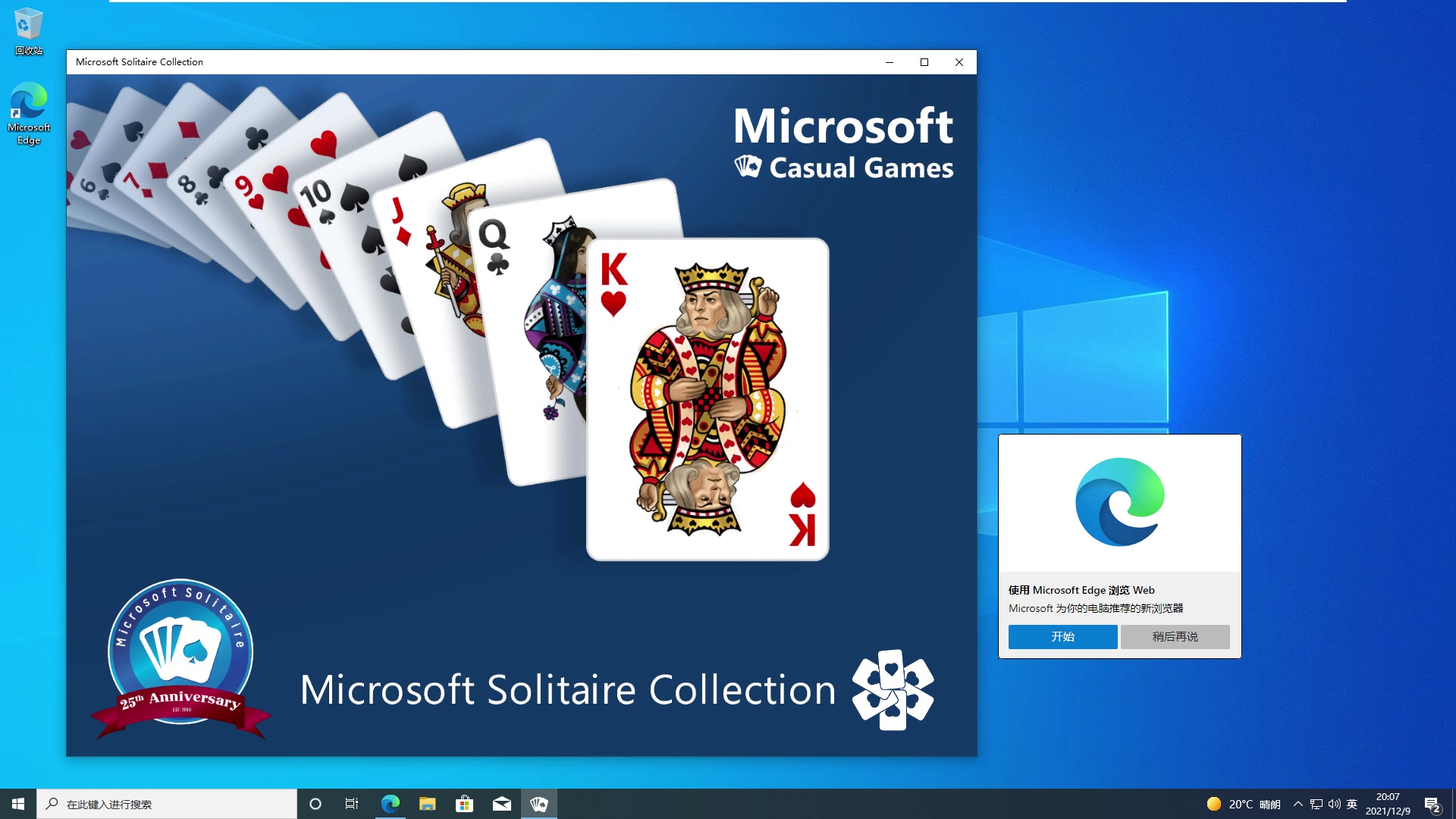Open Microsoft Store from the taskbar
Screen dimensions: 1456x819
(464, 804)
